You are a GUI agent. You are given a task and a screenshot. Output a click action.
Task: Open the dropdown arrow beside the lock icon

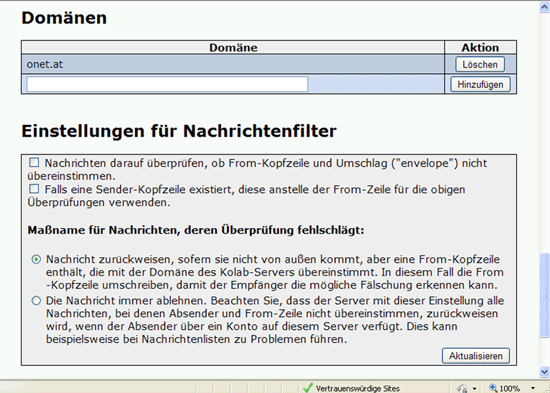(x=474, y=388)
